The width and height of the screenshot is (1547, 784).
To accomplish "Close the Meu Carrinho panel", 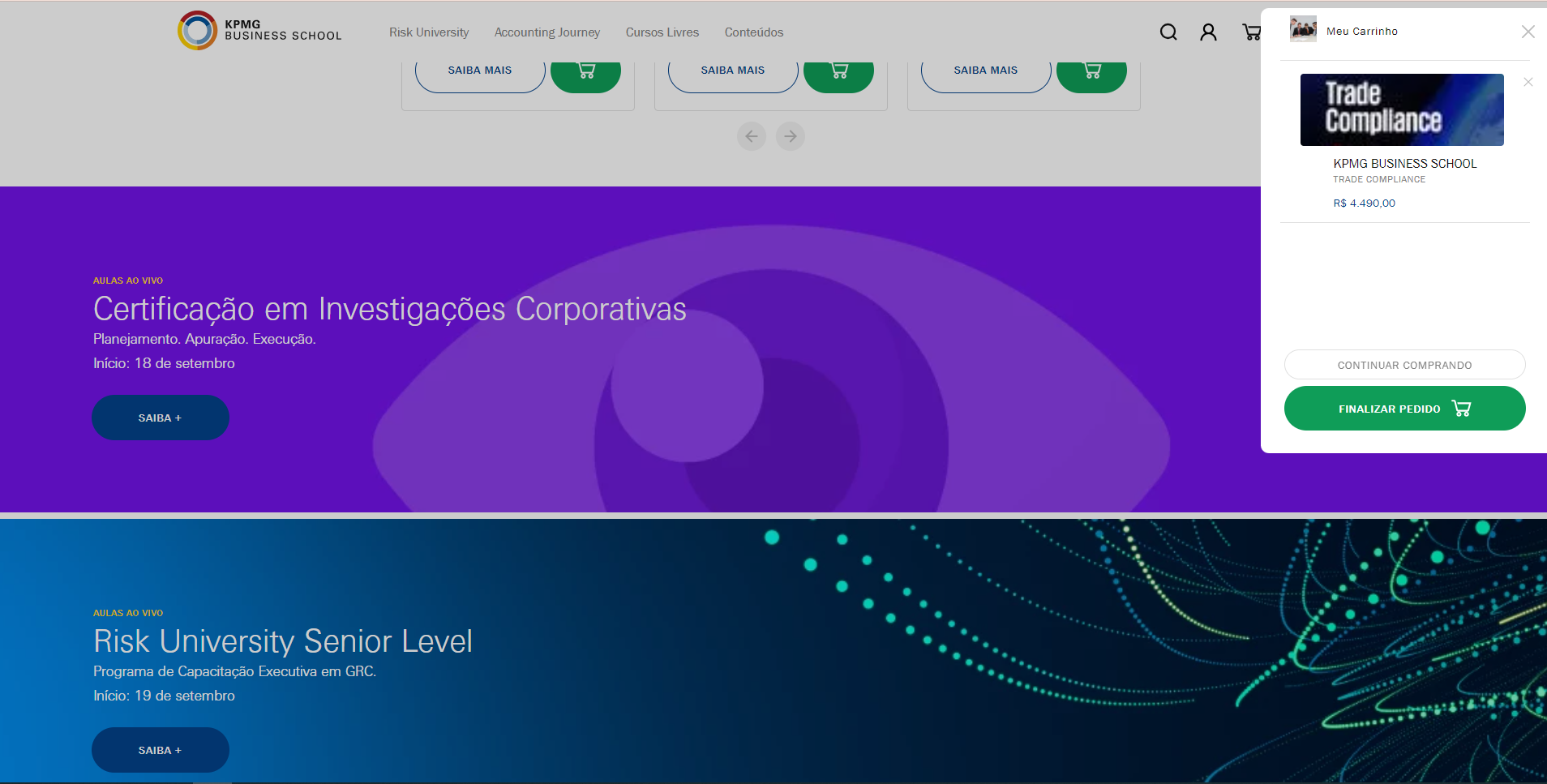I will click(x=1528, y=32).
